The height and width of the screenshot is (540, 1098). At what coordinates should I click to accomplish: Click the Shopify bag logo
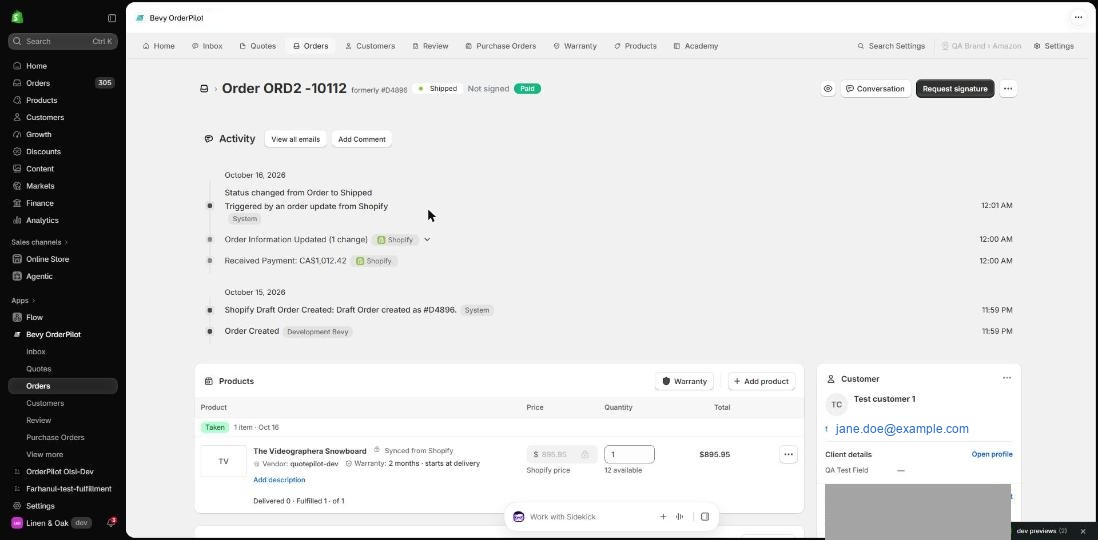tap(17, 18)
